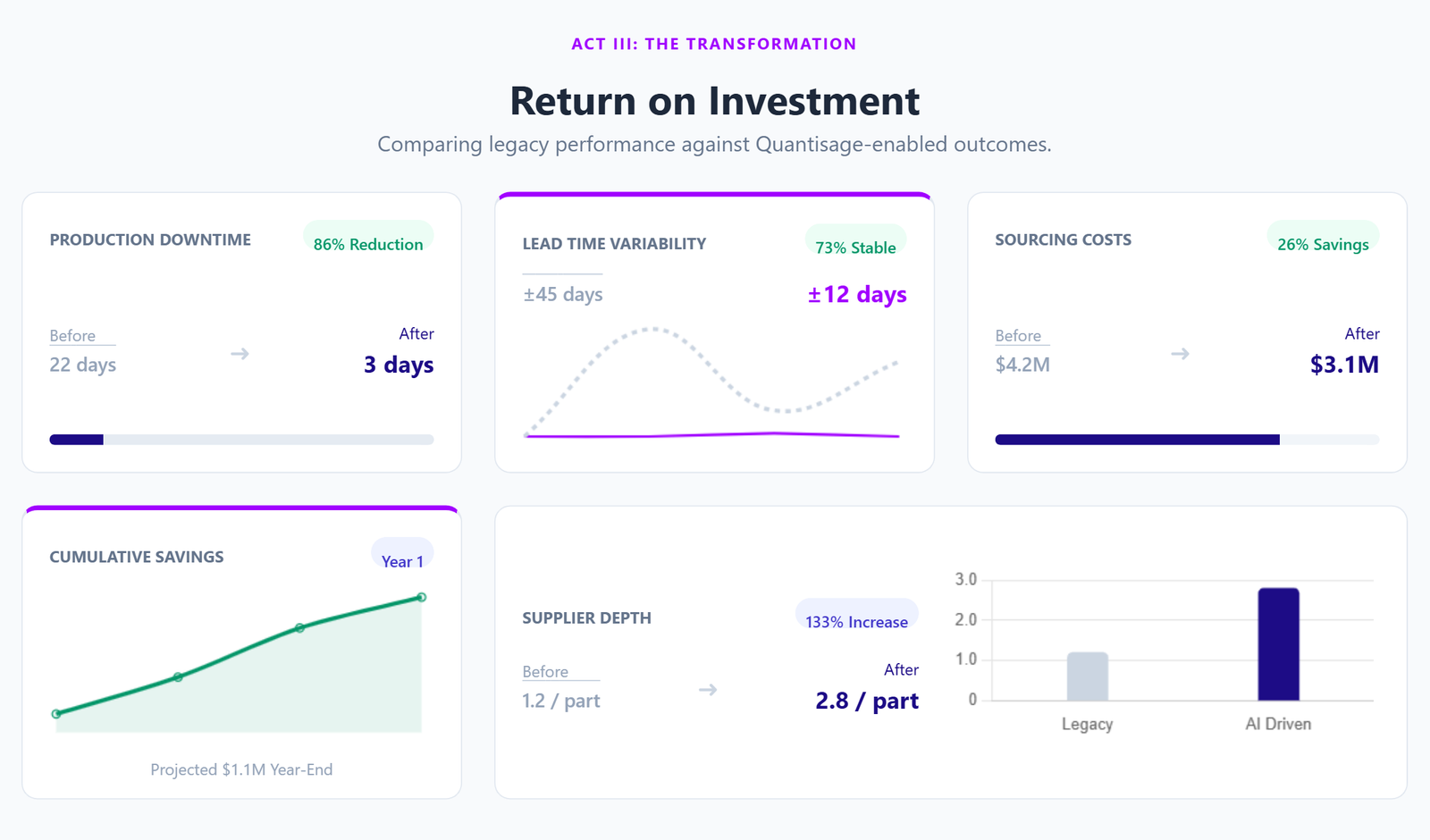Click the Production Downtime progress bar
Image resolution: width=1430 pixels, height=840 pixels.
coord(241,440)
